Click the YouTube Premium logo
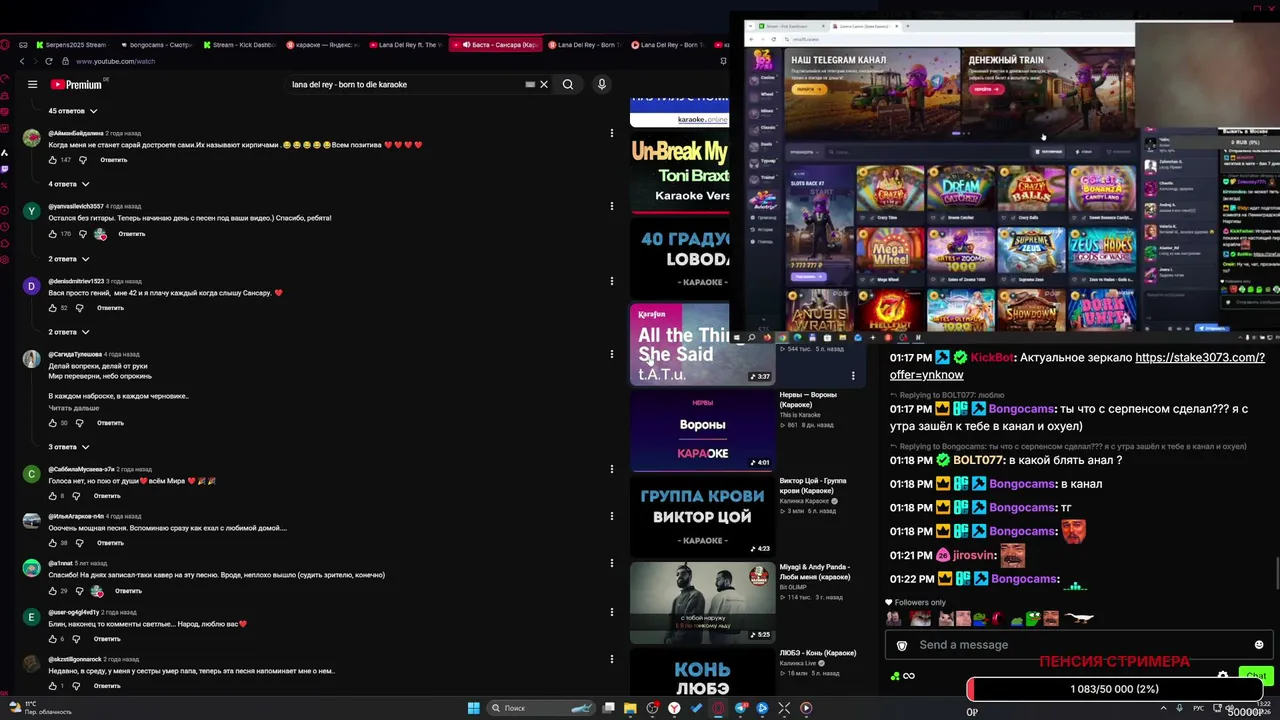The width and height of the screenshot is (1280, 720). click(x=77, y=85)
